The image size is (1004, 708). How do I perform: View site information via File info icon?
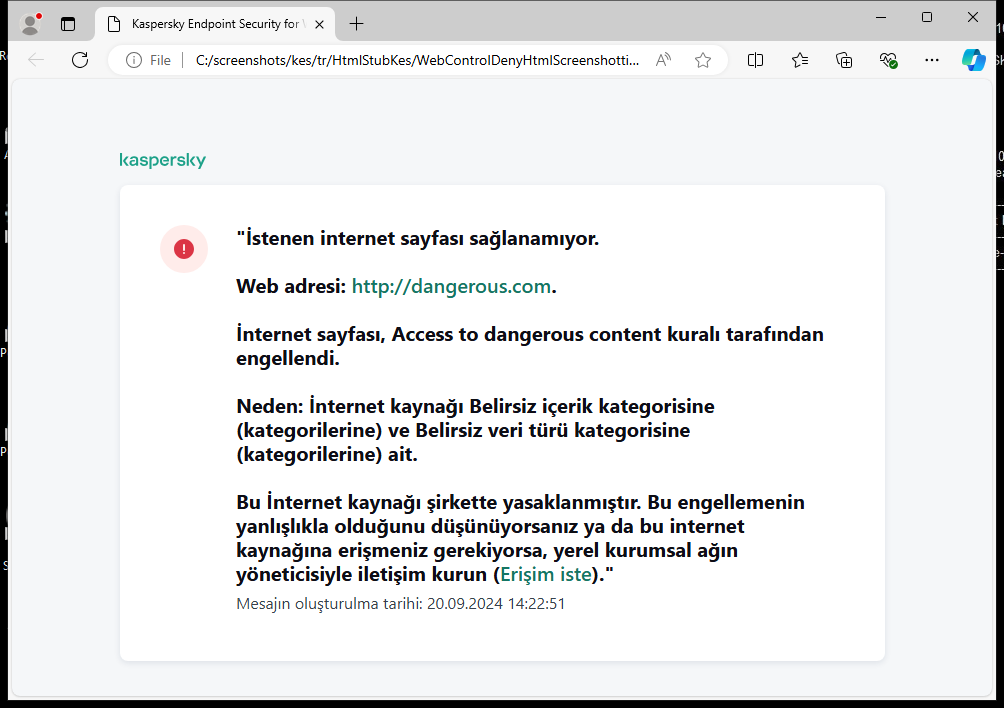149,60
